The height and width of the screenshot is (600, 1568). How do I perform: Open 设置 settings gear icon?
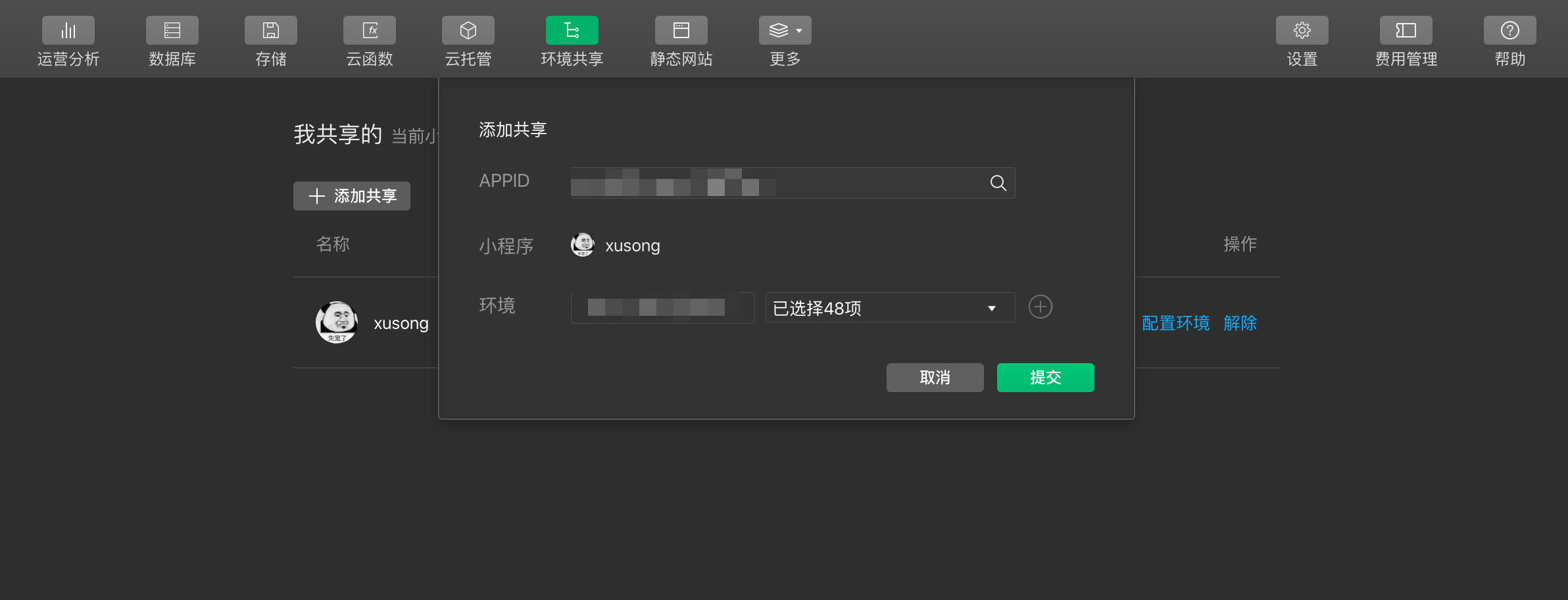1302,30
